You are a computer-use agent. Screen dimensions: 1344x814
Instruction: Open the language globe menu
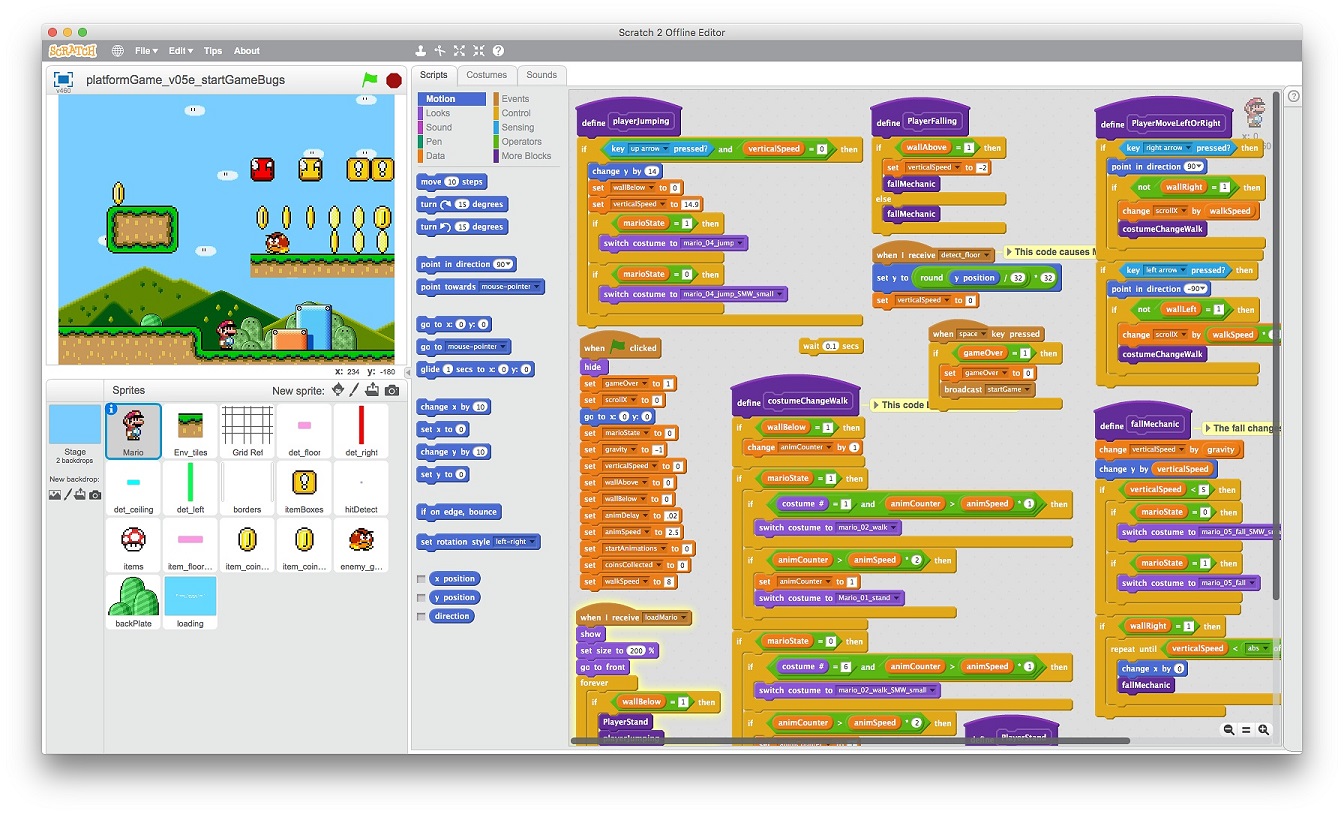pyautogui.click(x=117, y=51)
